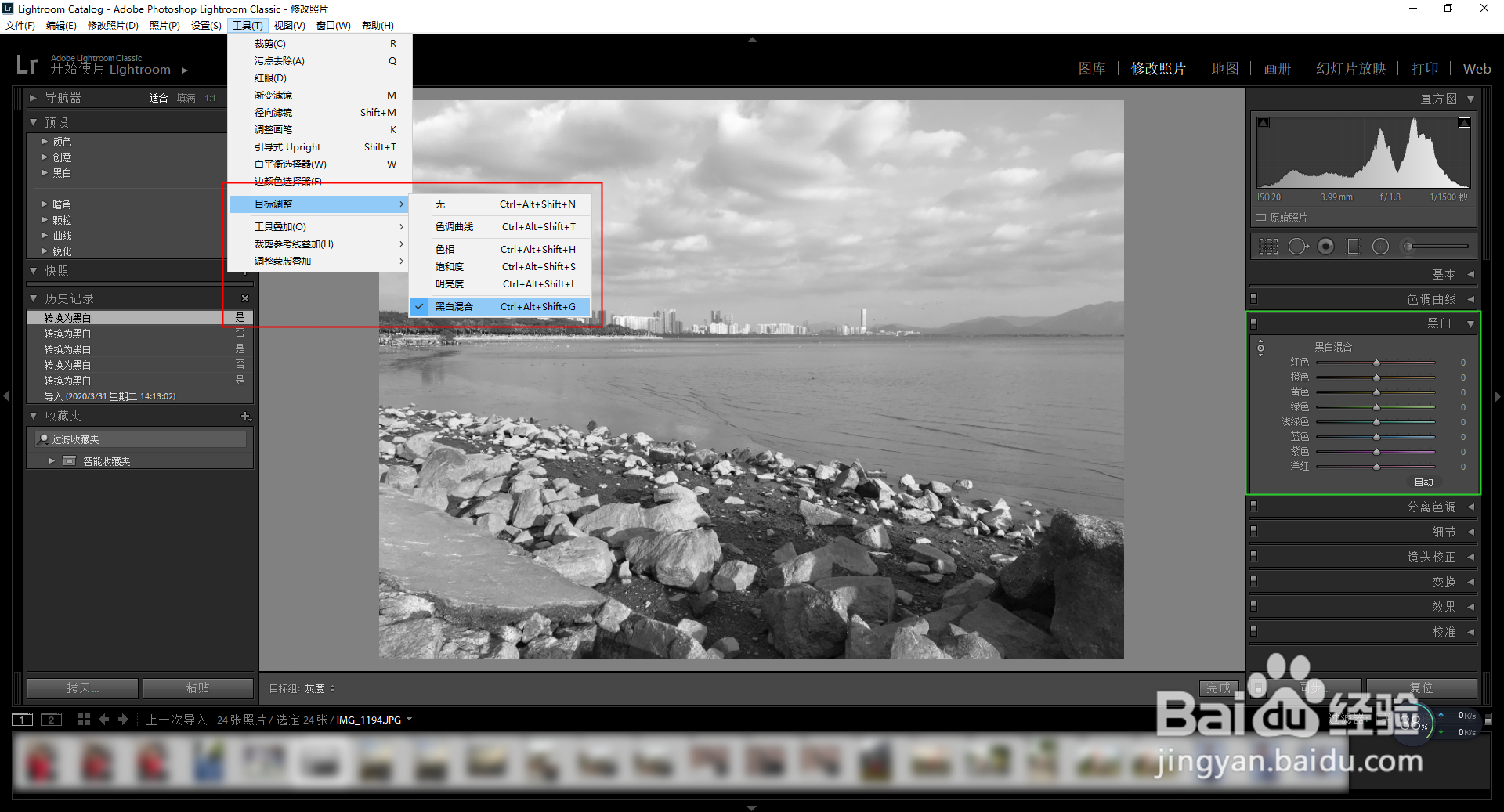Toggle histogram clipping indicator at top right
Image resolution: width=1504 pixels, height=812 pixels.
click(1464, 122)
